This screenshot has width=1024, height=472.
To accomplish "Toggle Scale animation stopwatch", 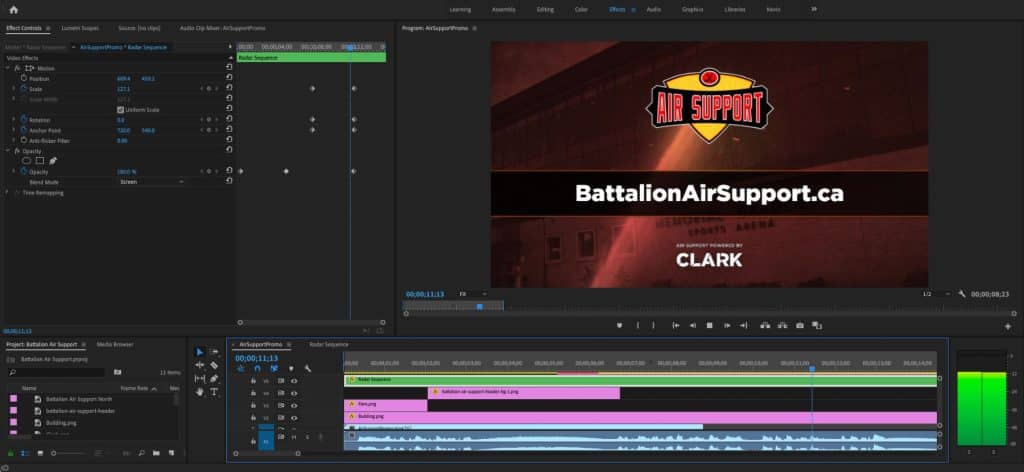I will pyautogui.click(x=24, y=89).
